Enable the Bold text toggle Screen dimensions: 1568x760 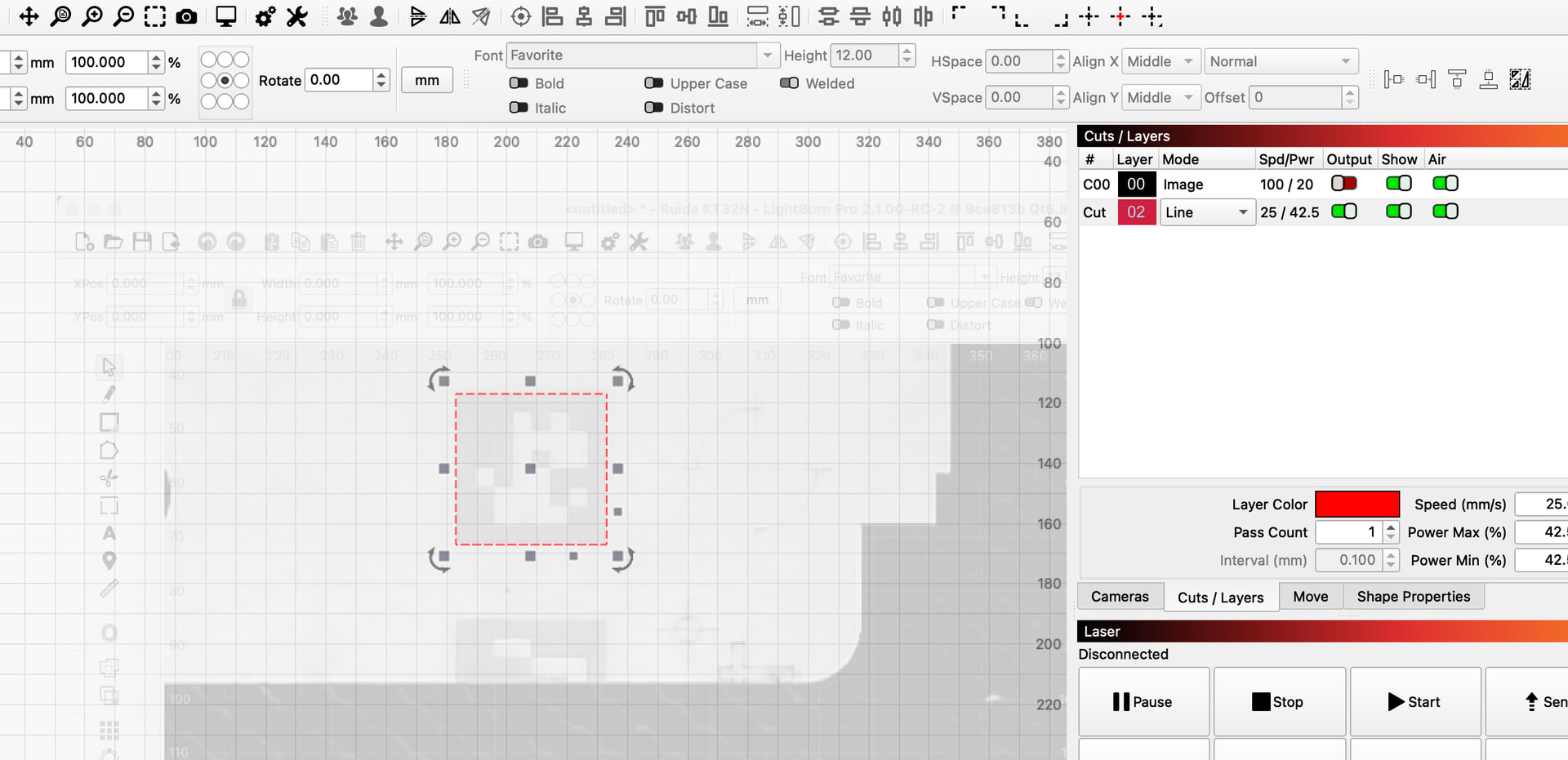point(519,83)
